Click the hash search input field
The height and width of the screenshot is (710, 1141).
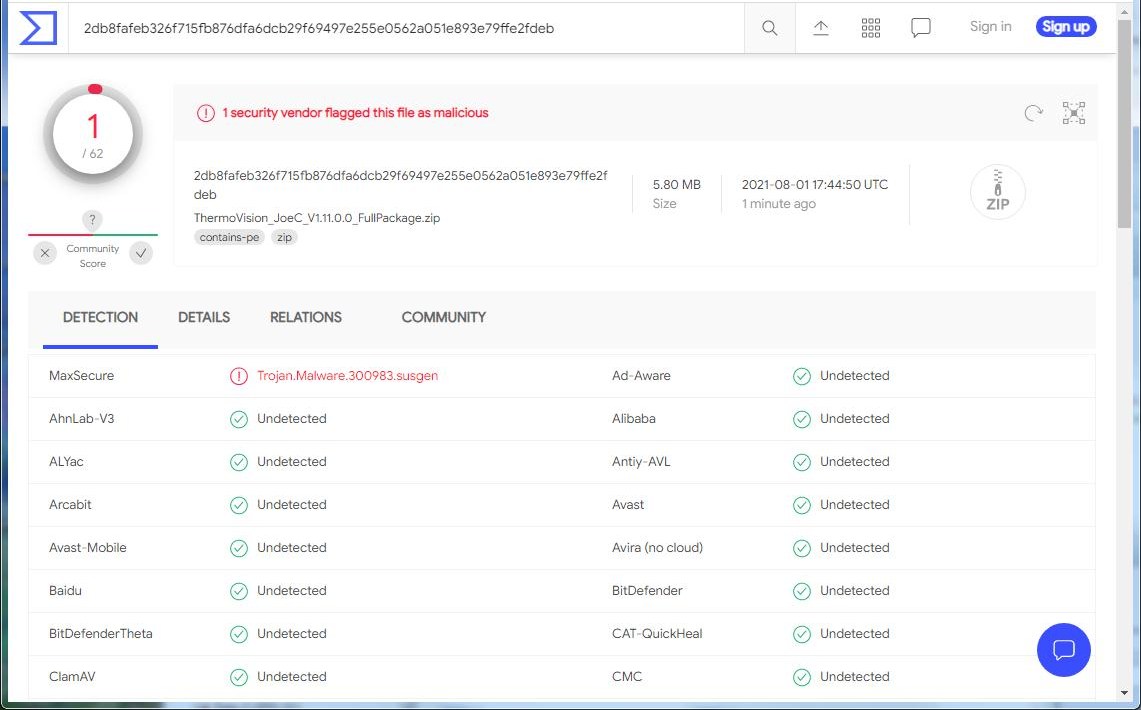coord(410,28)
